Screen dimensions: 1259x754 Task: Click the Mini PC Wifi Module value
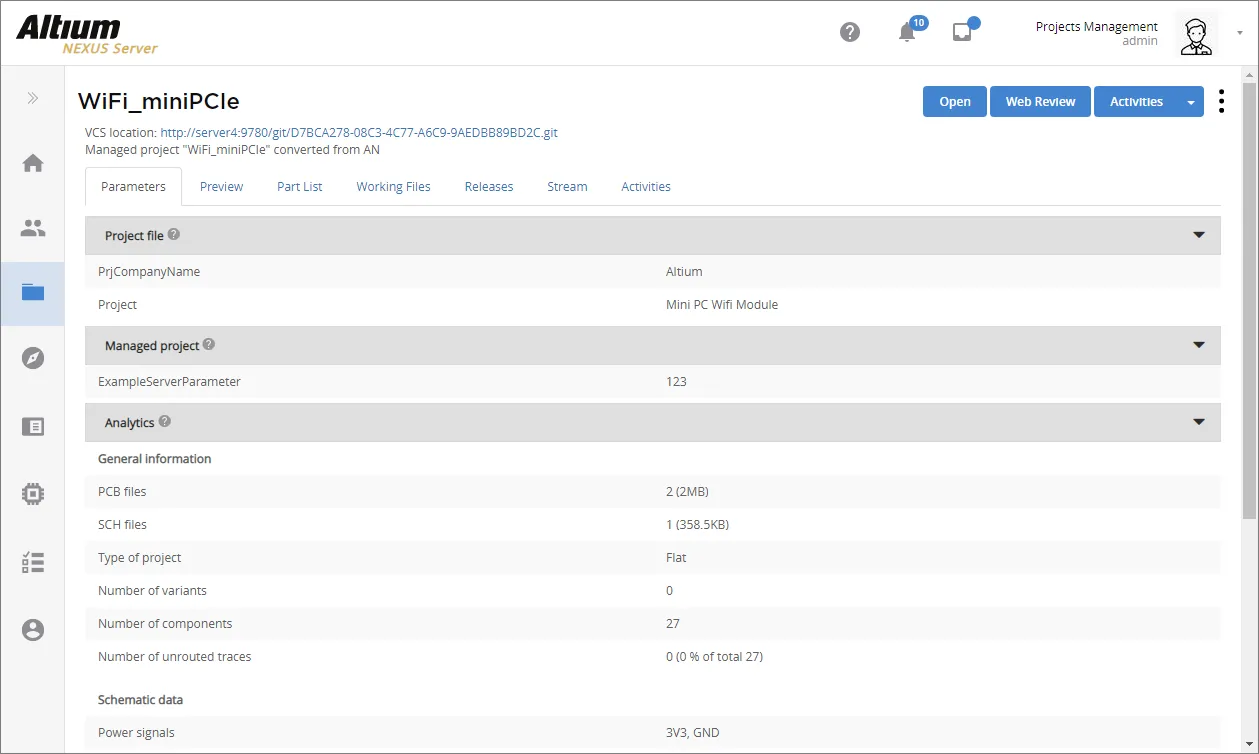722,305
